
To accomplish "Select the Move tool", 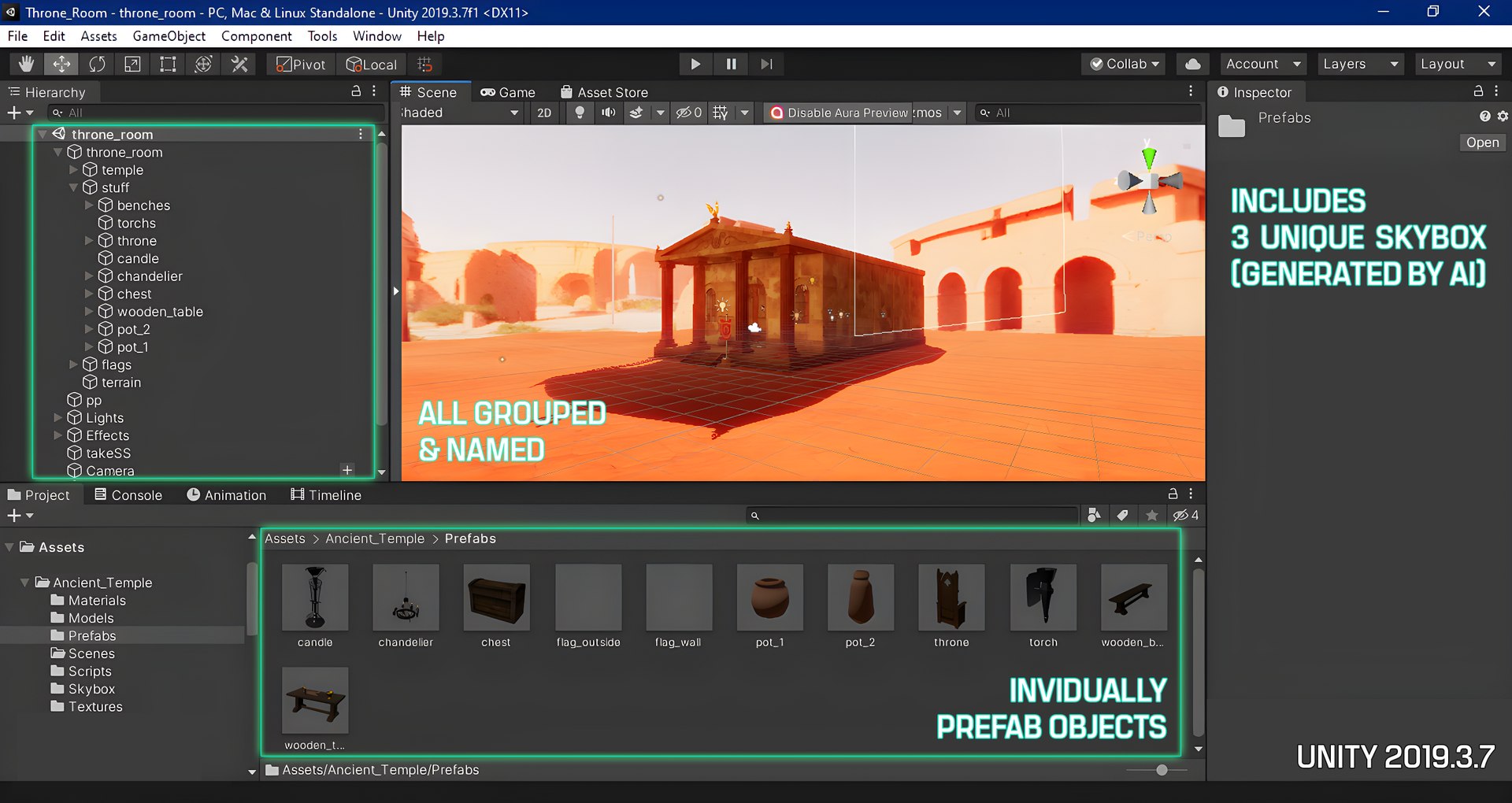I will [x=61, y=64].
